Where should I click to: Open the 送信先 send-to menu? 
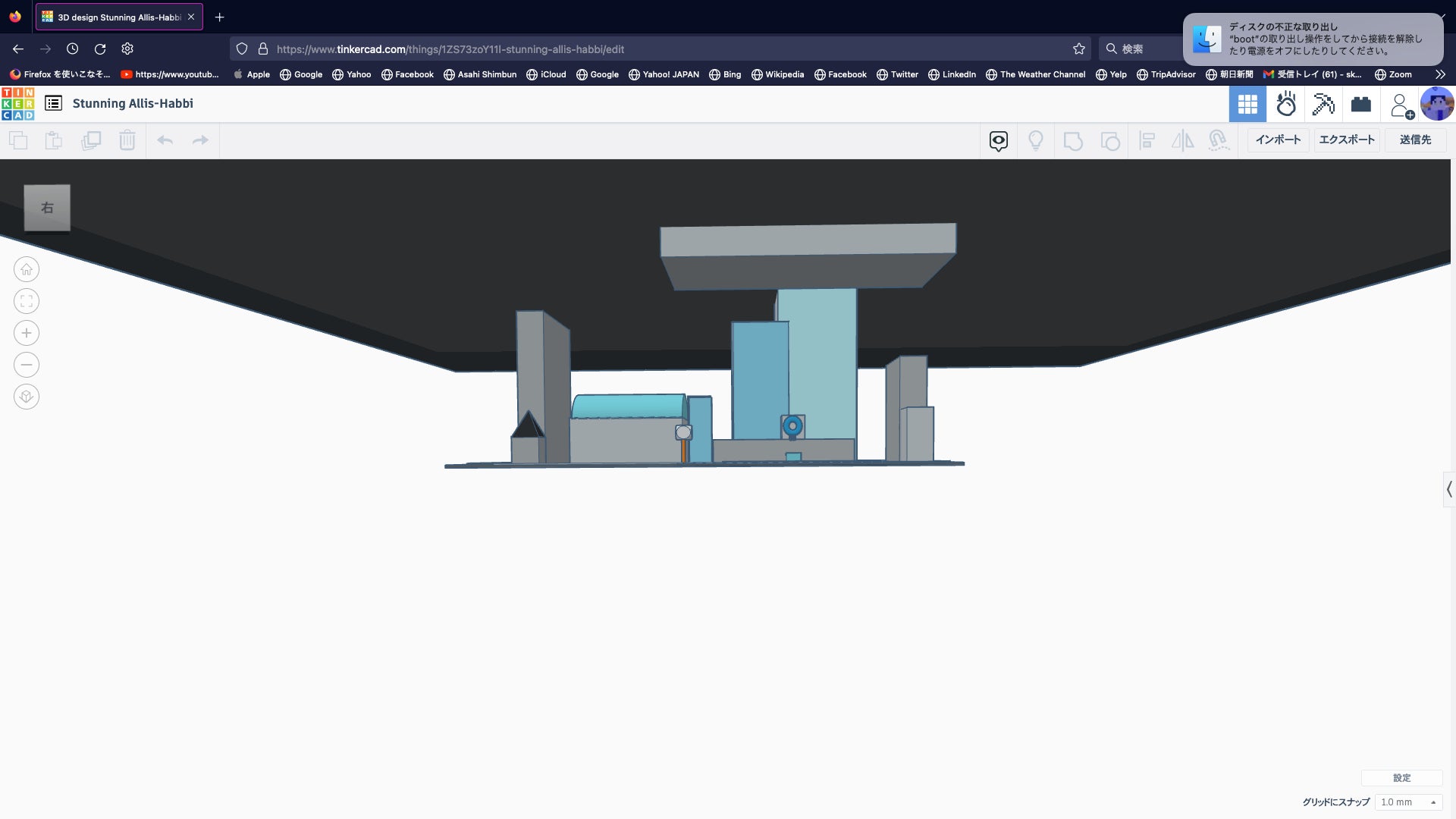(x=1415, y=140)
